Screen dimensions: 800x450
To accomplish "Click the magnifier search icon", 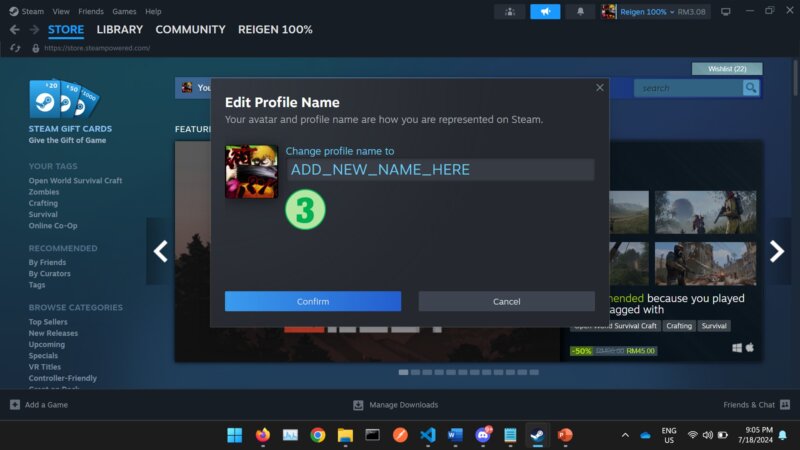I will click(751, 88).
